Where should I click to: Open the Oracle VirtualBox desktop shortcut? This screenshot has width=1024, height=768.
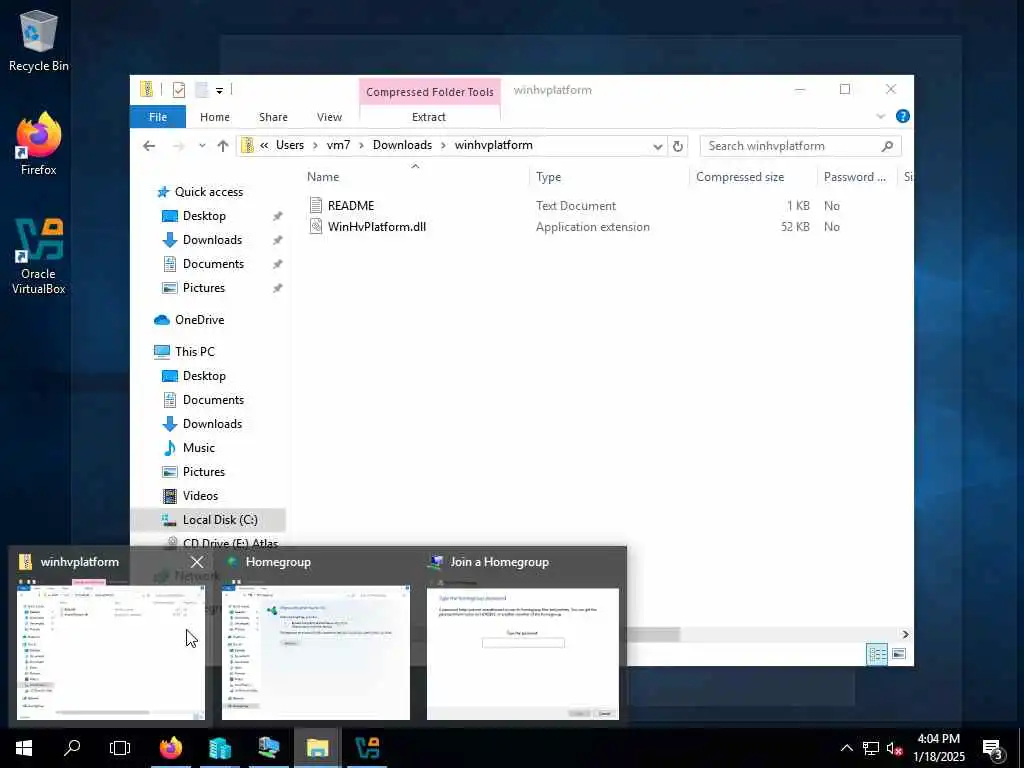(39, 257)
